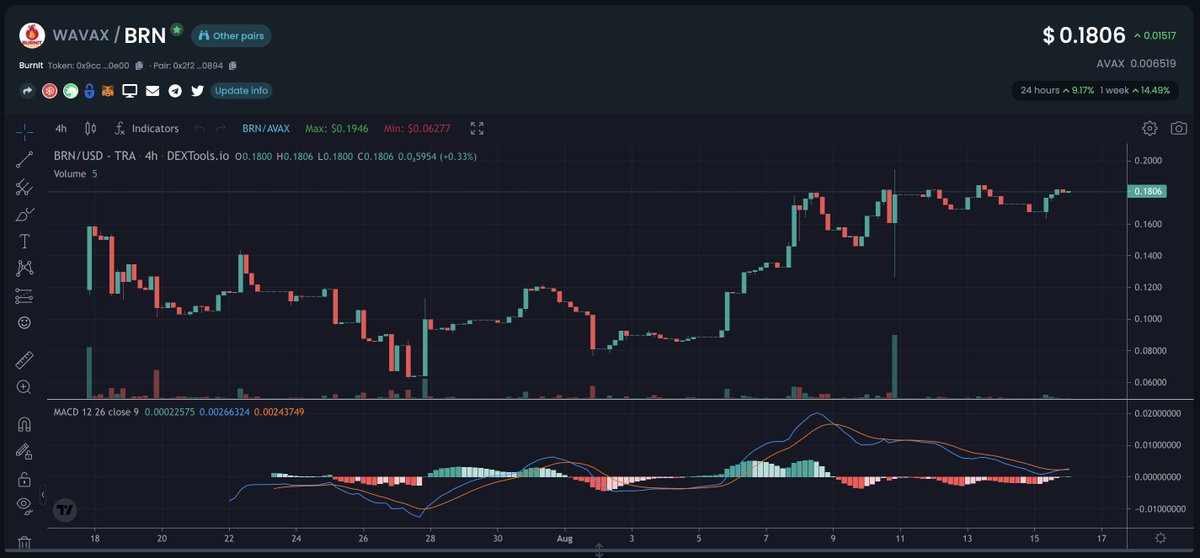Open the 4h time interval dropdown
The width and height of the screenshot is (1200, 558).
61,128
